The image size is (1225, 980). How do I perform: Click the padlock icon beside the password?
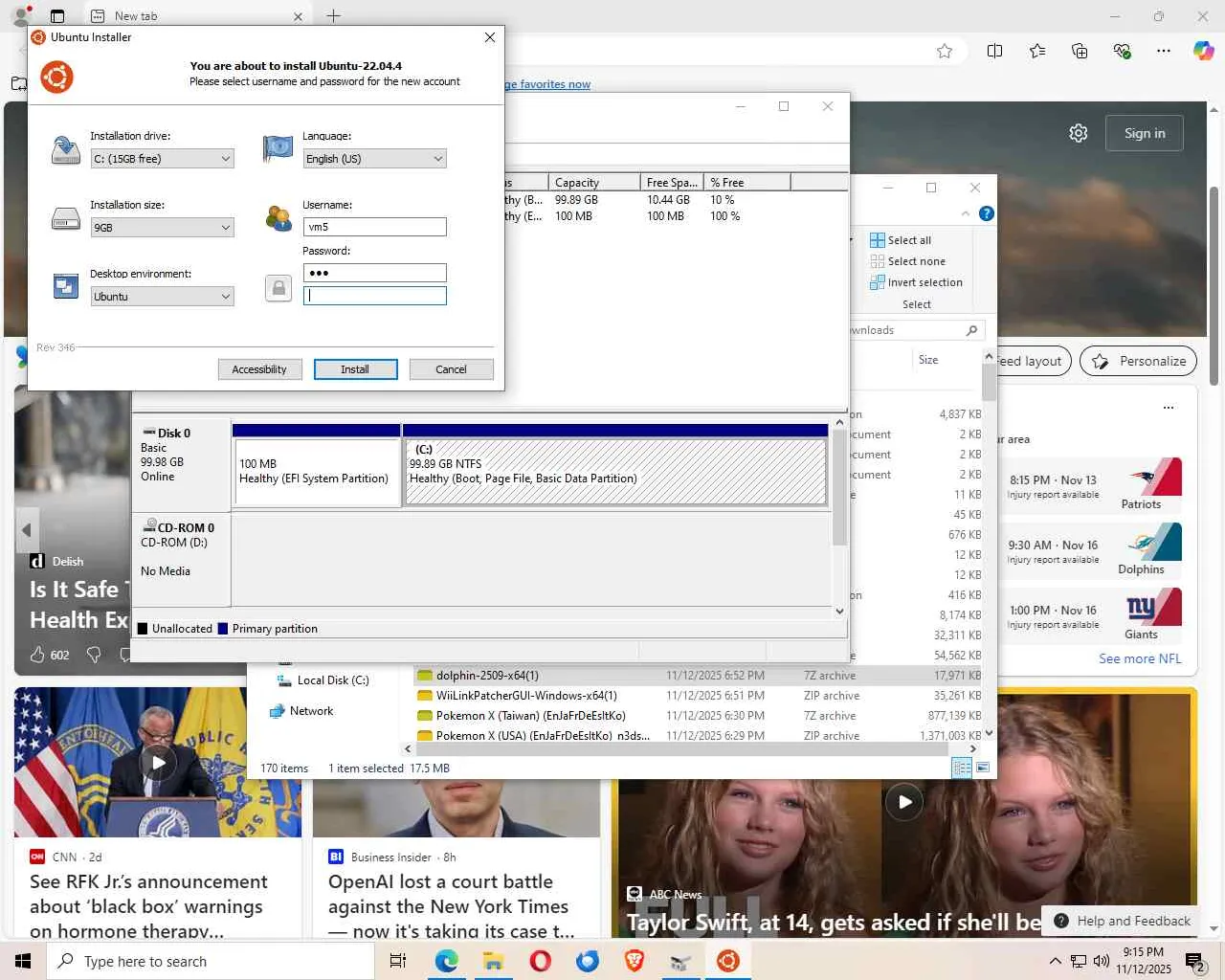coord(278,288)
